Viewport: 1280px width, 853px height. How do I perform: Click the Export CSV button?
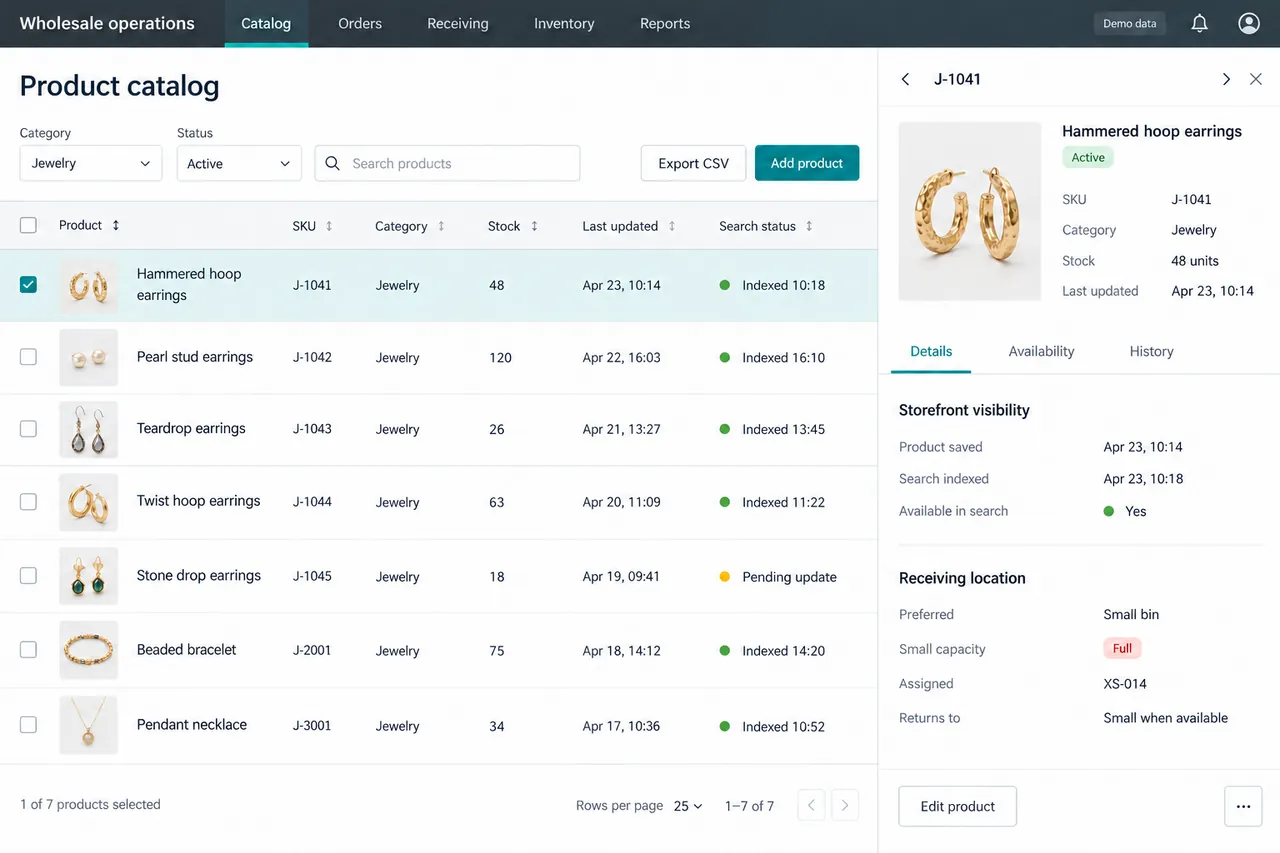(693, 163)
